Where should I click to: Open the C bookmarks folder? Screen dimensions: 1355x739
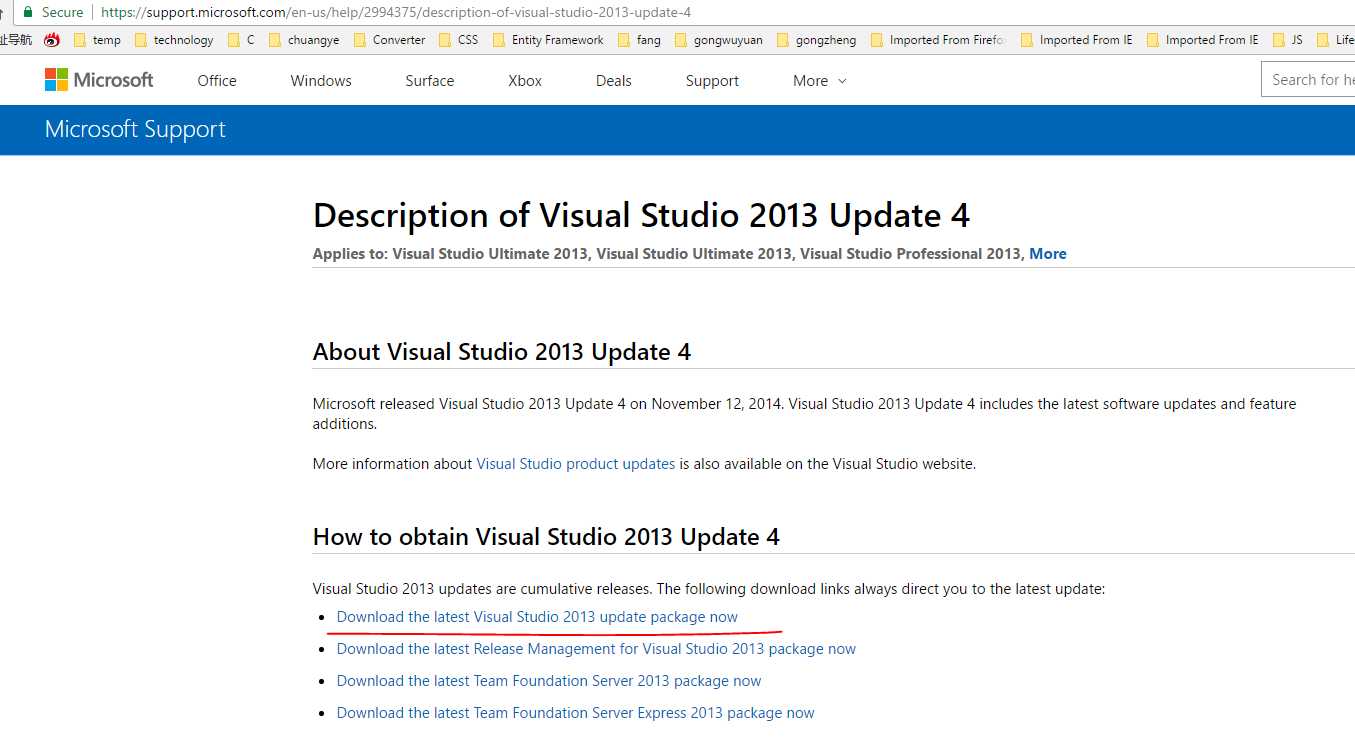point(241,40)
